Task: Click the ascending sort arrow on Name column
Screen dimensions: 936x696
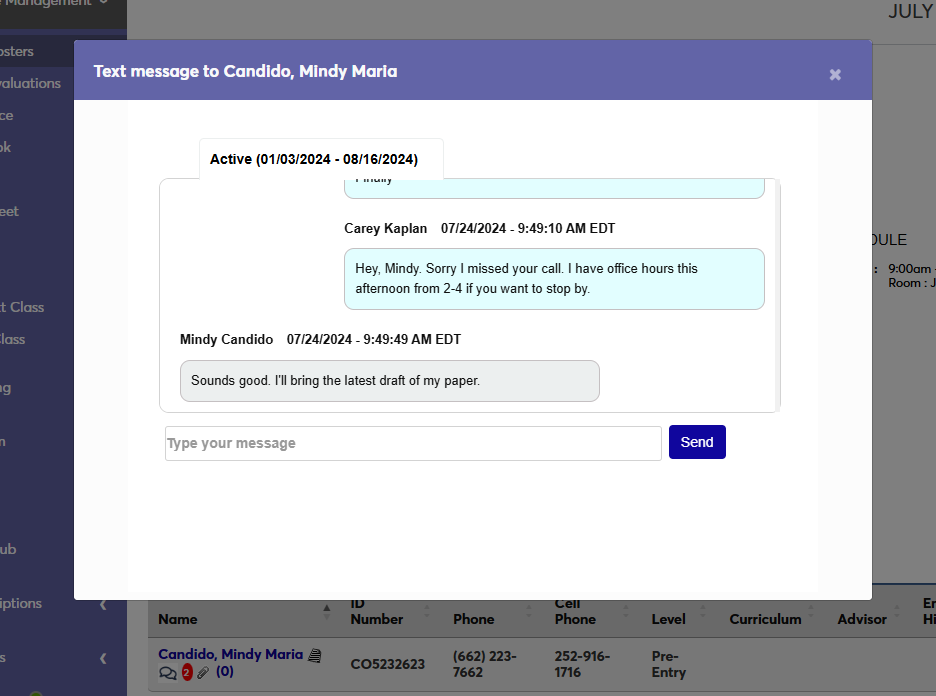Action: pos(326,606)
